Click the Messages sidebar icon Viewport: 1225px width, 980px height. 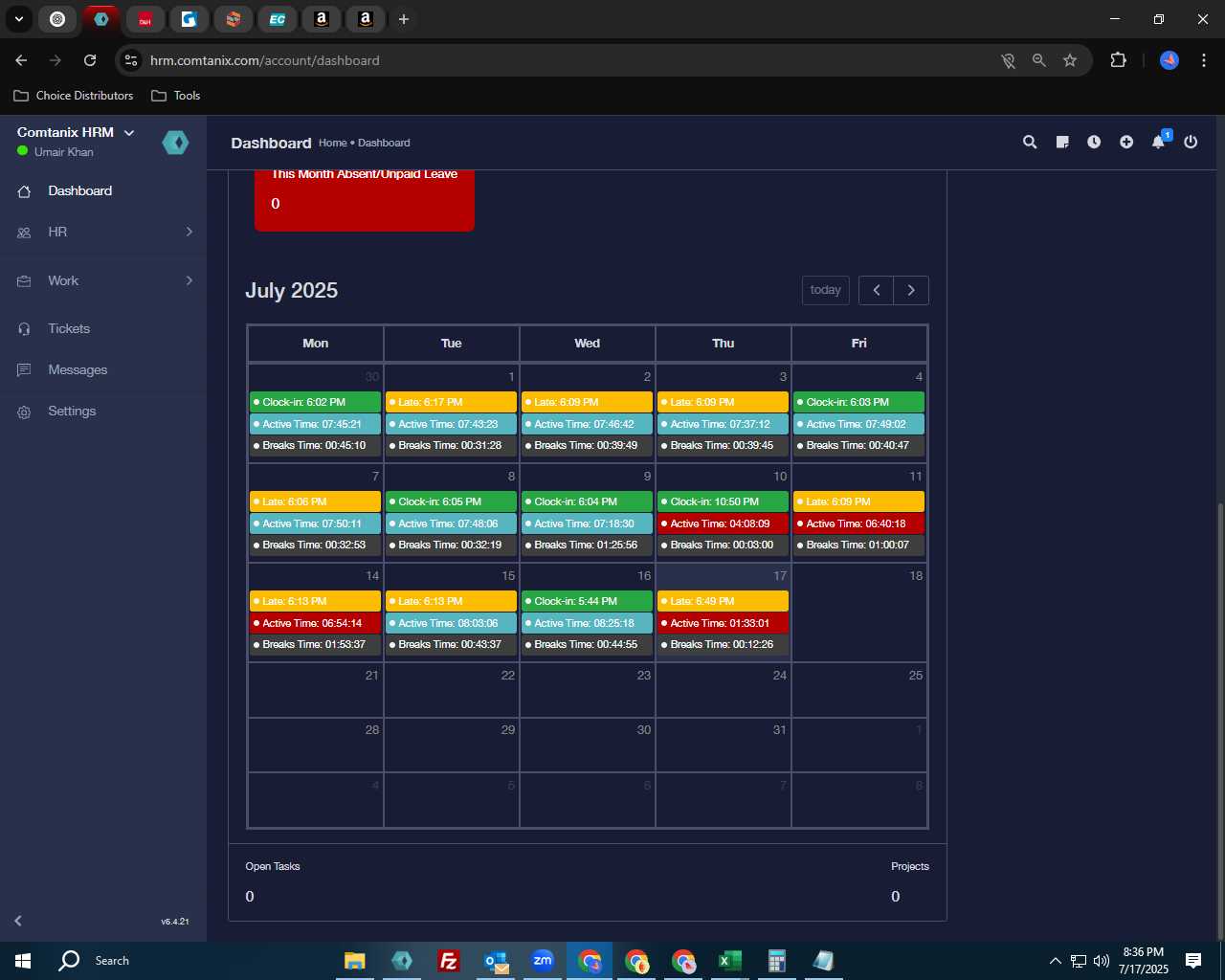tap(24, 369)
